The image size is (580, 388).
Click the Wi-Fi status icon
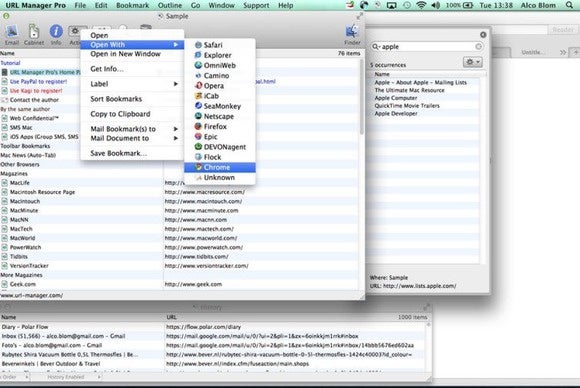(421, 5)
